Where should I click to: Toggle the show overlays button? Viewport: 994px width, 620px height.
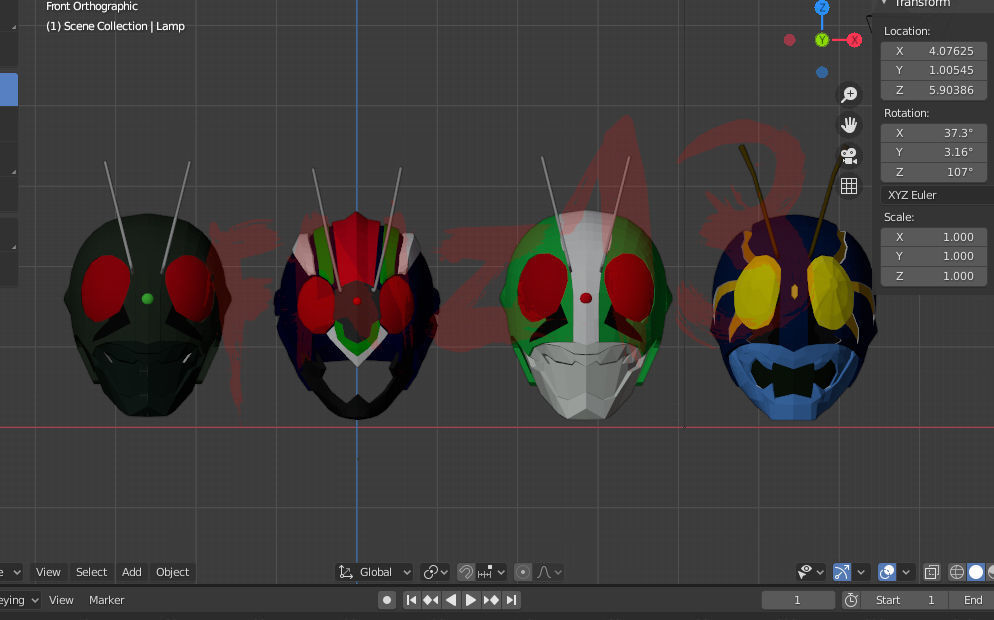point(887,572)
